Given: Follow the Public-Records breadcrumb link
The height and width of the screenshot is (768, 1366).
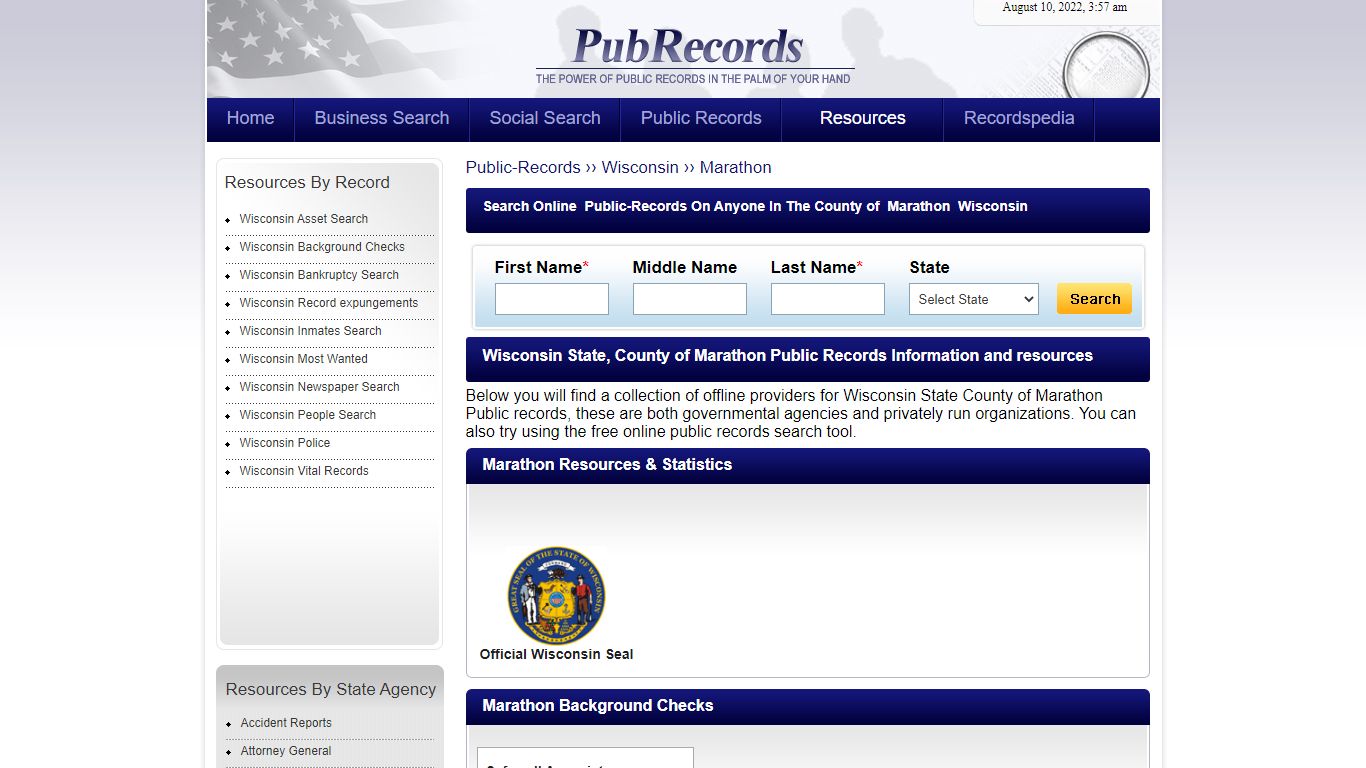Looking at the screenshot, I should coord(523,167).
